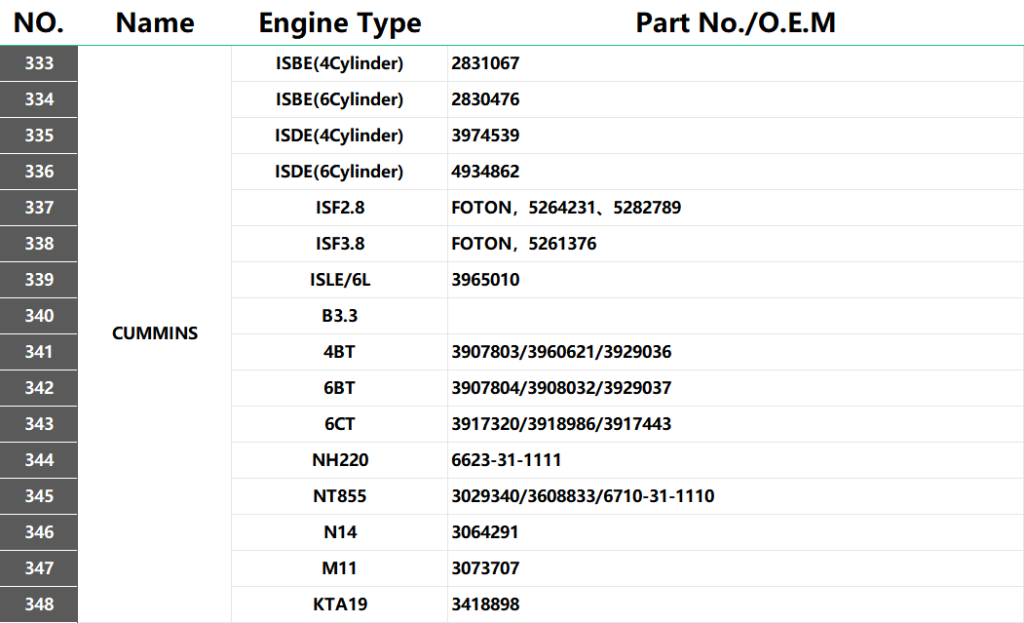Click the ISF2.8 engine type cell

[x=340, y=208]
